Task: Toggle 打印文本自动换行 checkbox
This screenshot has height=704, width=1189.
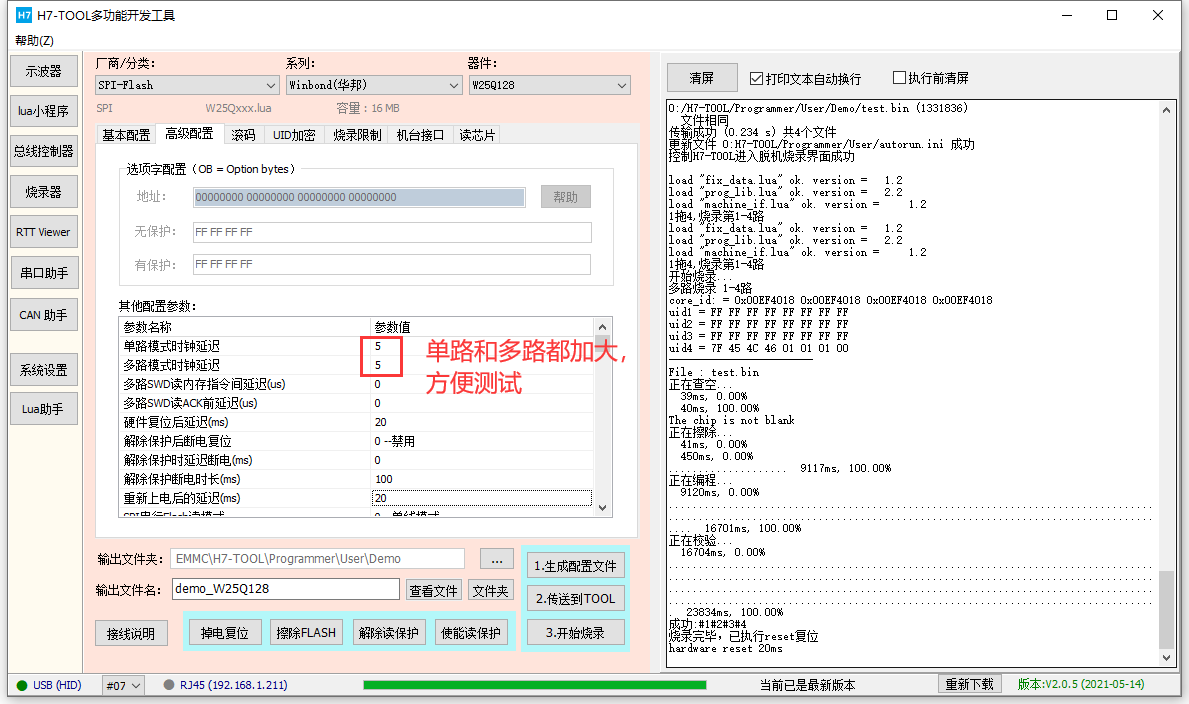Action: tap(755, 78)
